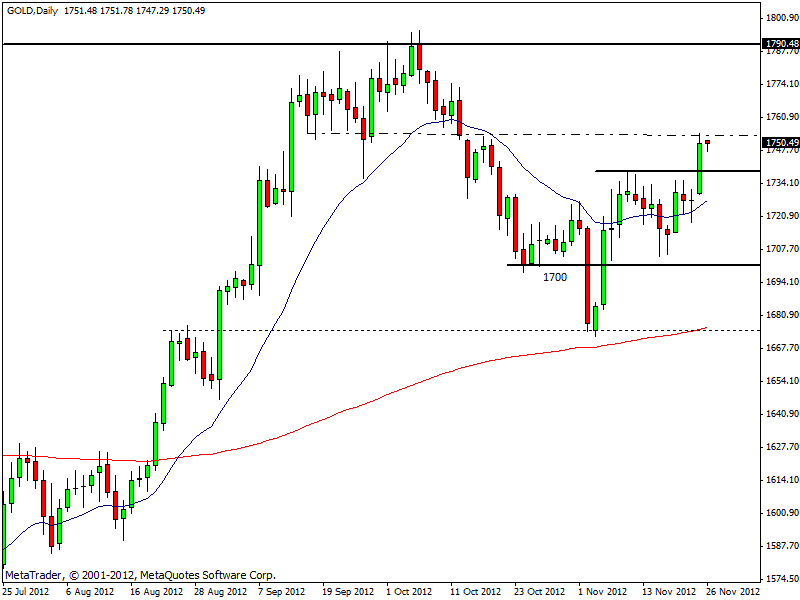800x600 pixels.
Task: Select the 26 Nov 2012 date label
Action: (732, 591)
